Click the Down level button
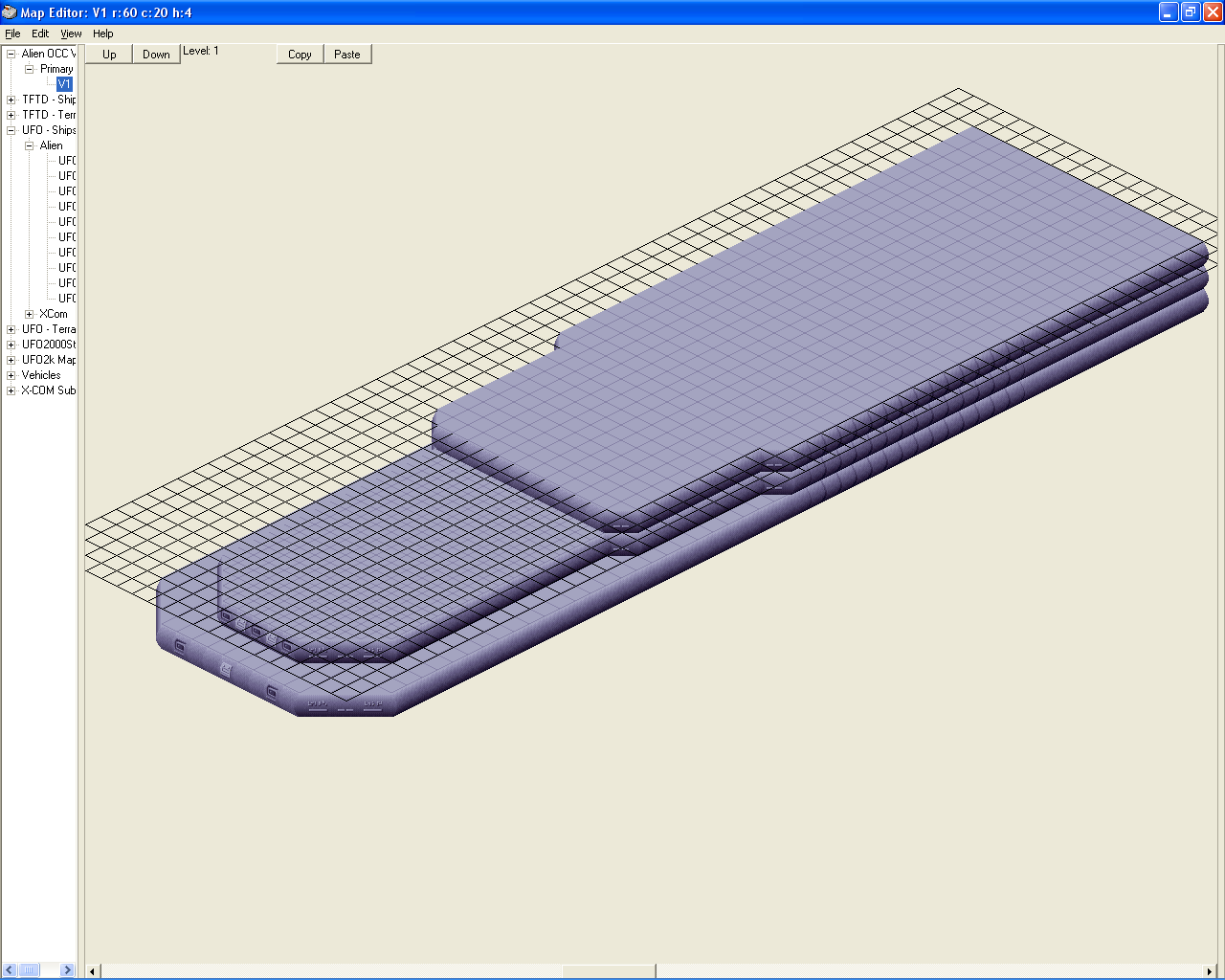1225x980 pixels. 156,55
